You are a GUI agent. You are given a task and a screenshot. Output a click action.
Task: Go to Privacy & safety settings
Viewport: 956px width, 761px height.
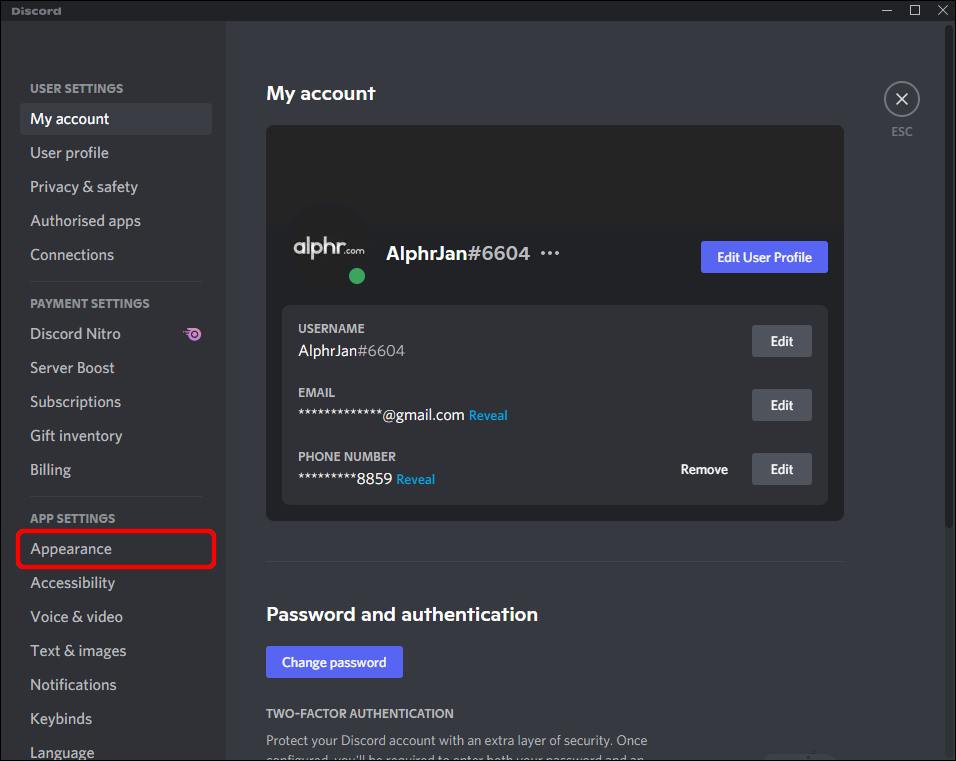(x=84, y=187)
